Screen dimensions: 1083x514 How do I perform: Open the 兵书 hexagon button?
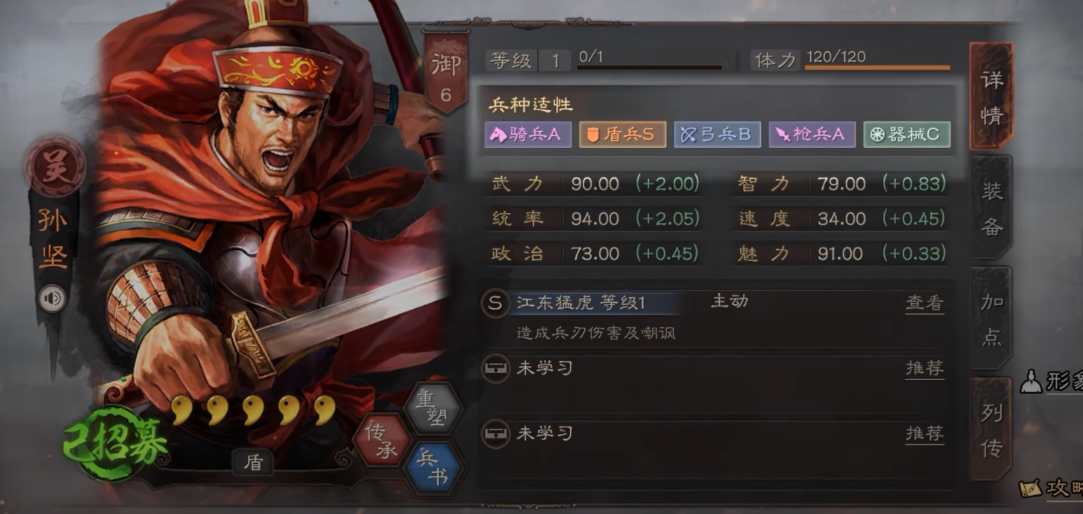coord(432,468)
